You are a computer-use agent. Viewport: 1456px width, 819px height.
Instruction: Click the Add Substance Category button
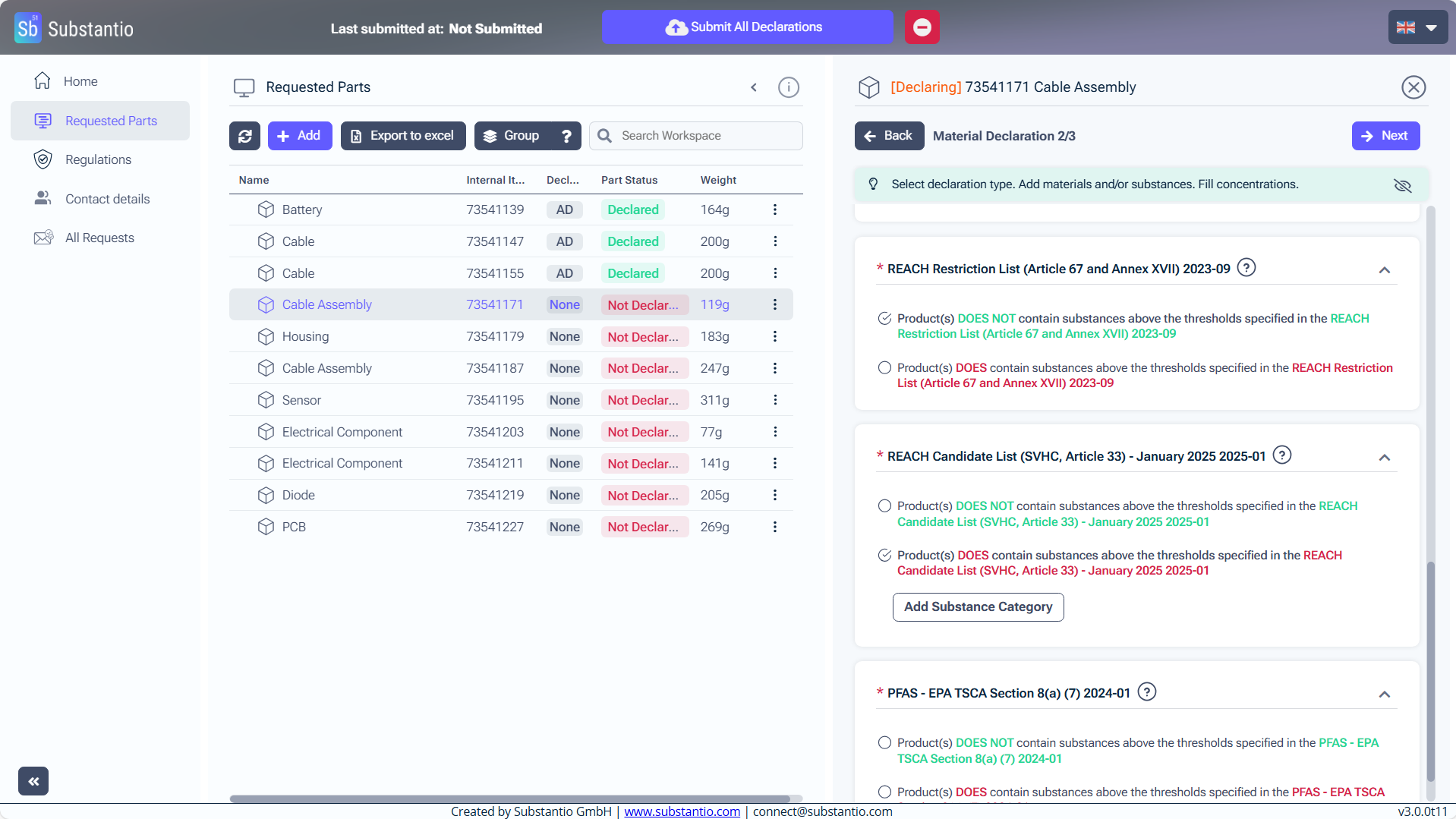[978, 607]
